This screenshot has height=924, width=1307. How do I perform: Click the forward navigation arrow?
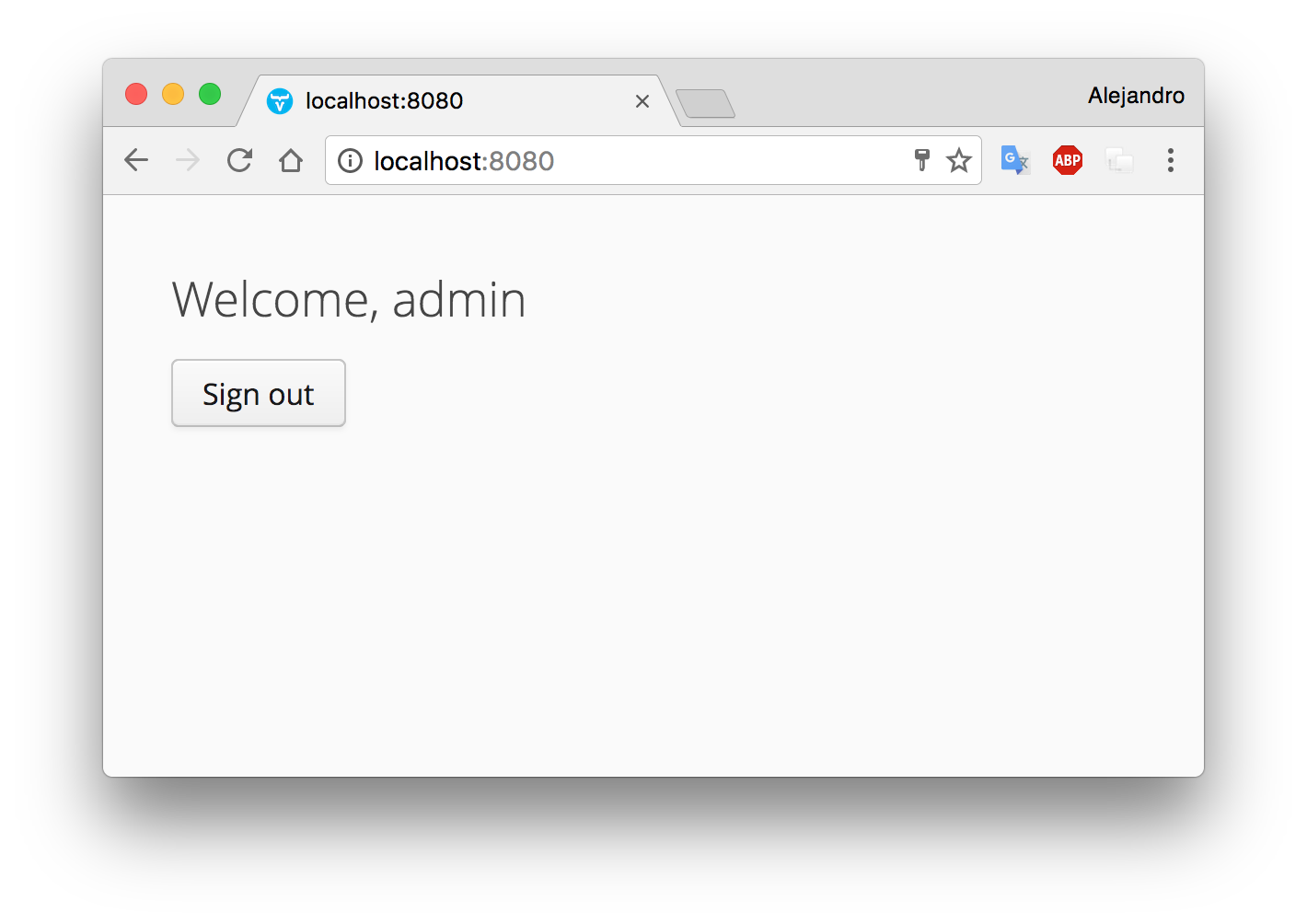[188, 161]
